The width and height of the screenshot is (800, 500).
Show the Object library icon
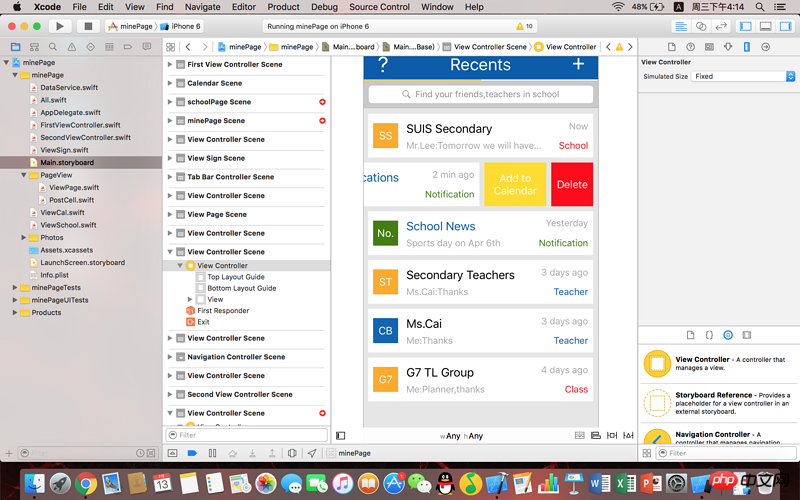tap(728, 335)
